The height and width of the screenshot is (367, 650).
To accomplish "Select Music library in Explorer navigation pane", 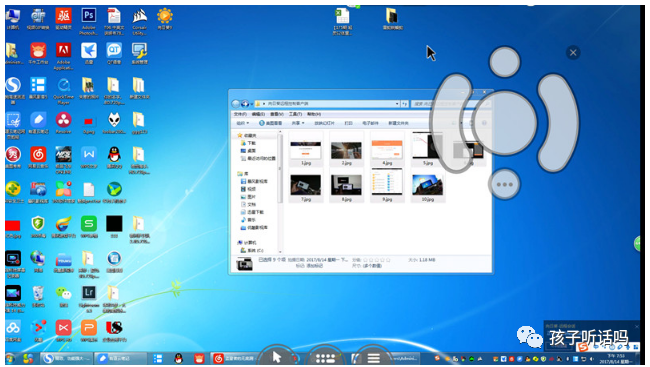I will (x=248, y=220).
